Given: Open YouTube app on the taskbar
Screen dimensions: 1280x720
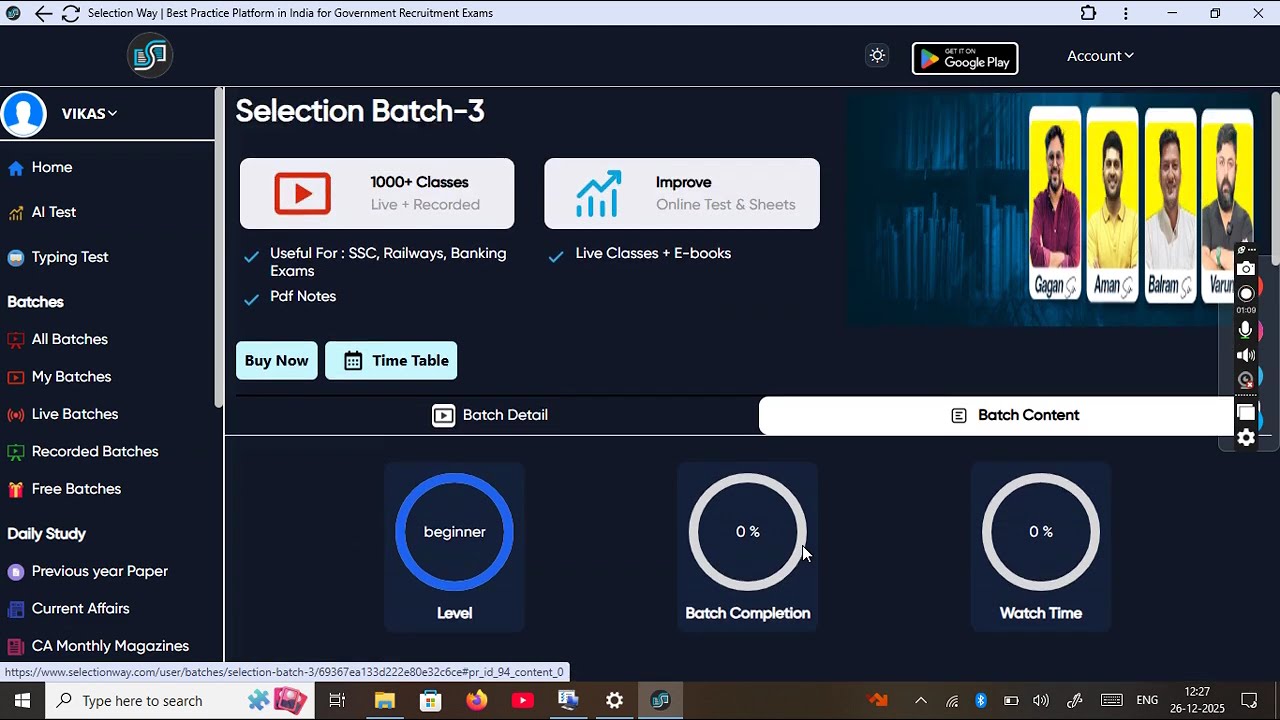Looking at the screenshot, I should [x=523, y=700].
